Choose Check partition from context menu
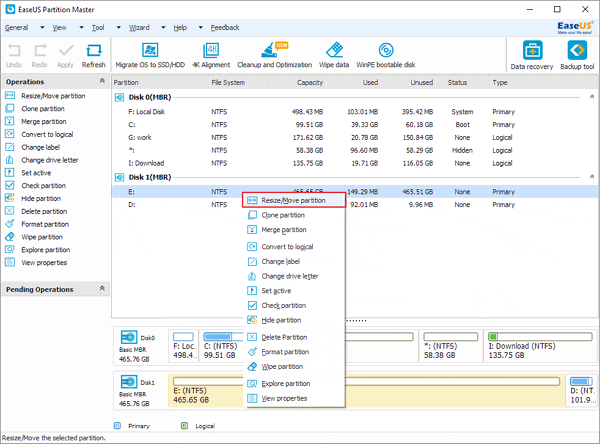The image size is (600, 444). (294, 305)
